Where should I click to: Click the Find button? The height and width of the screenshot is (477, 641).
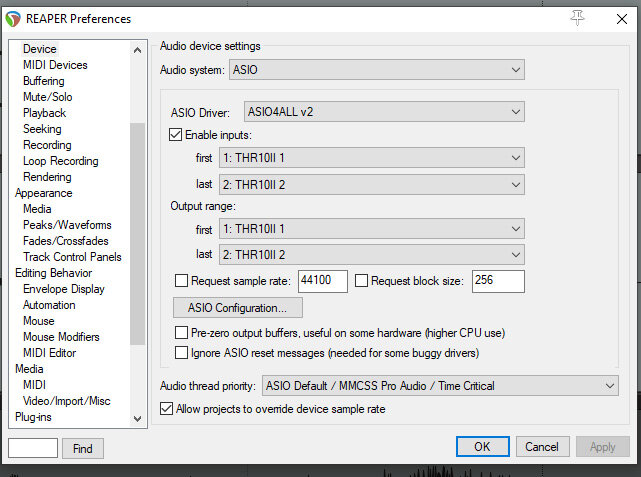click(83, 448)
